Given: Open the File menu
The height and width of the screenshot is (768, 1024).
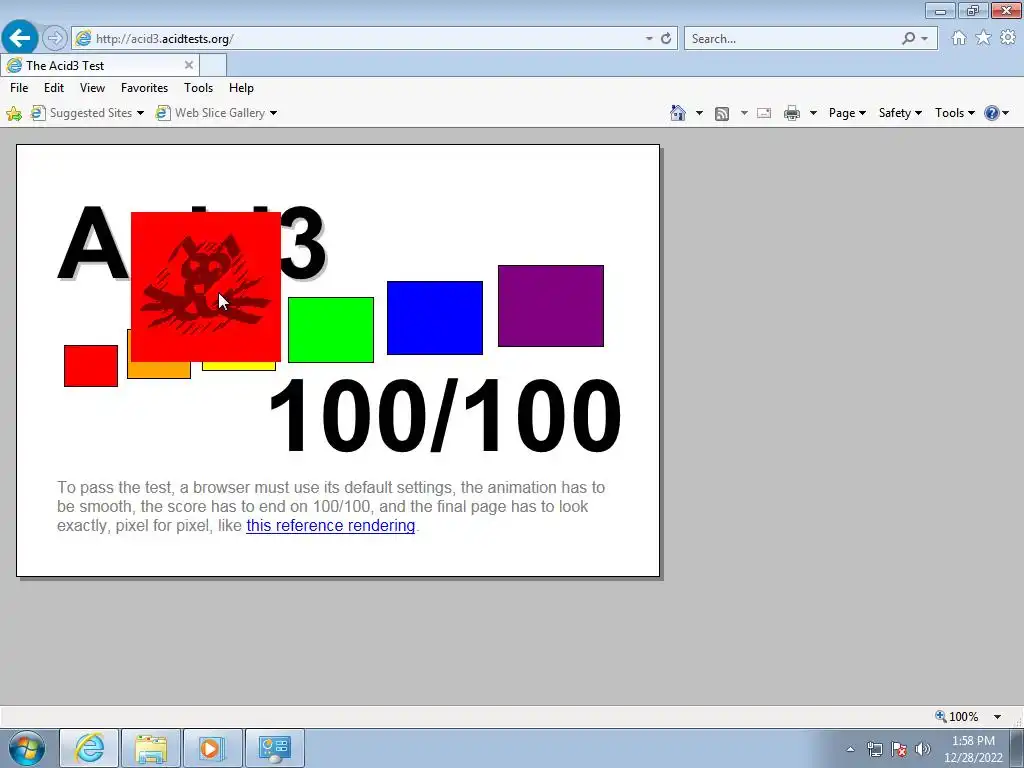Looking at the screenshot, I should tap(19, 88).
